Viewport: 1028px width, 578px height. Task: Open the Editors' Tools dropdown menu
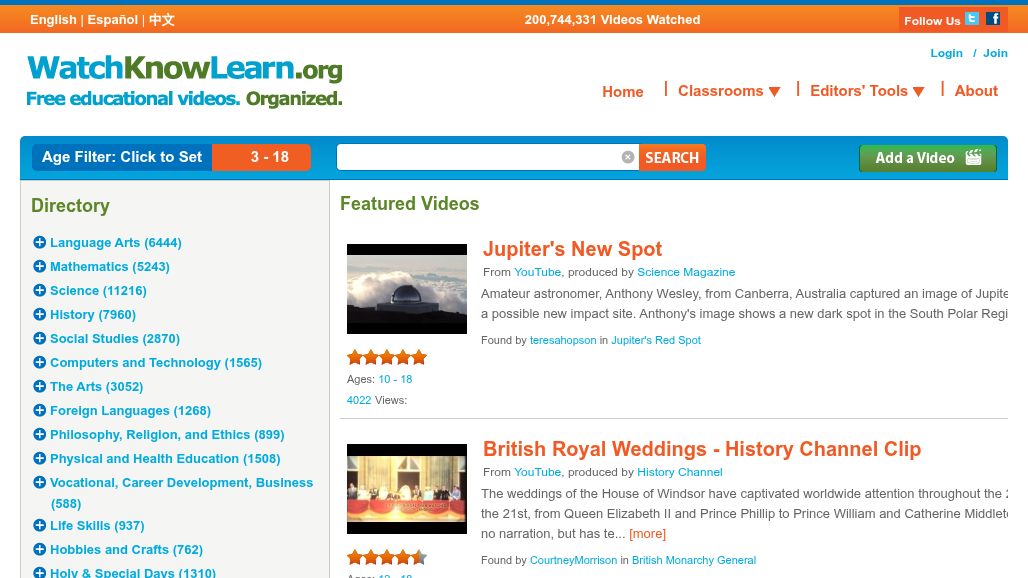(866, 90)
